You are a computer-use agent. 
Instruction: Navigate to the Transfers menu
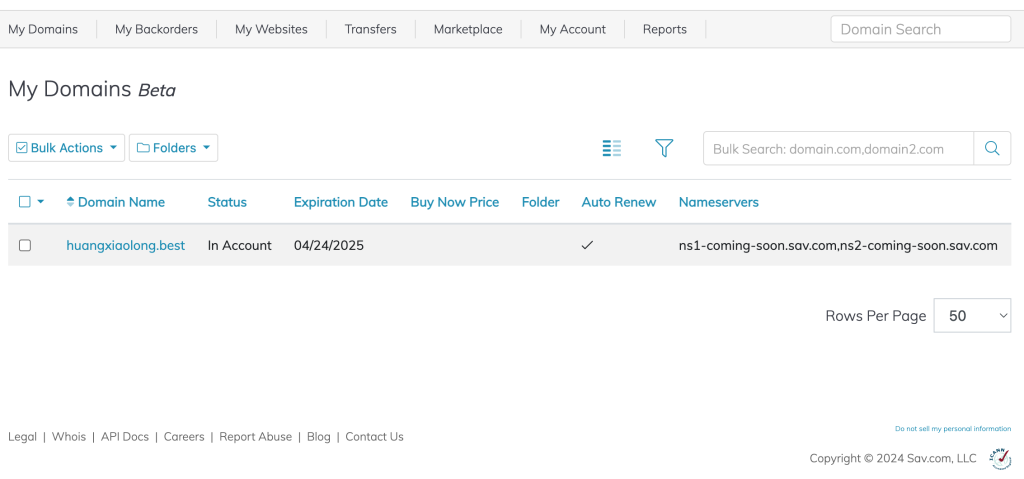coord(370,29)
